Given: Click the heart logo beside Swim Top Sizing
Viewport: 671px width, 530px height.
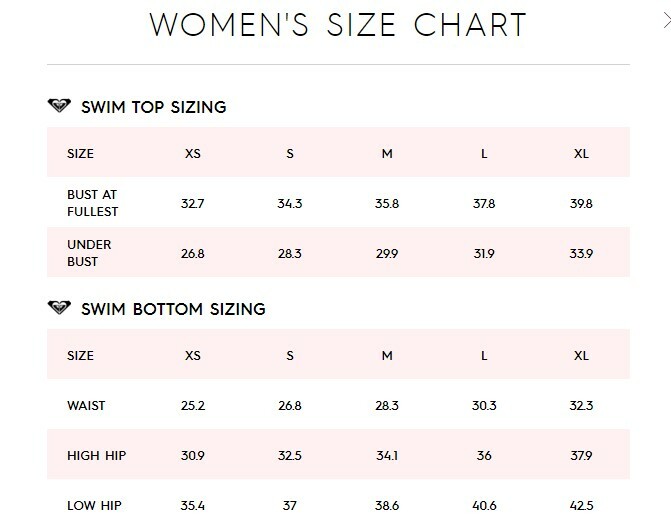Looking at the screenshot, I should point(59,105).
